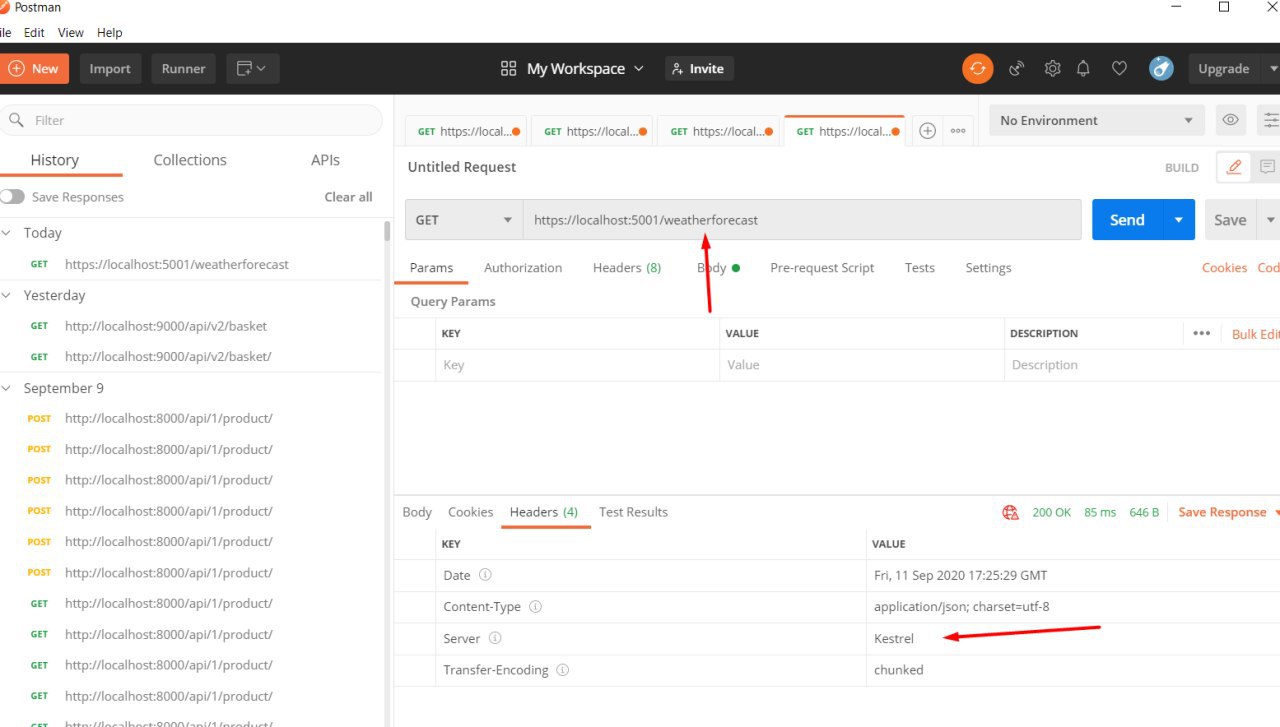Viewport: 1280px width, 727px height.
Task: Open the Upgrade dropdown arrow
Action: coord(1273,69)
